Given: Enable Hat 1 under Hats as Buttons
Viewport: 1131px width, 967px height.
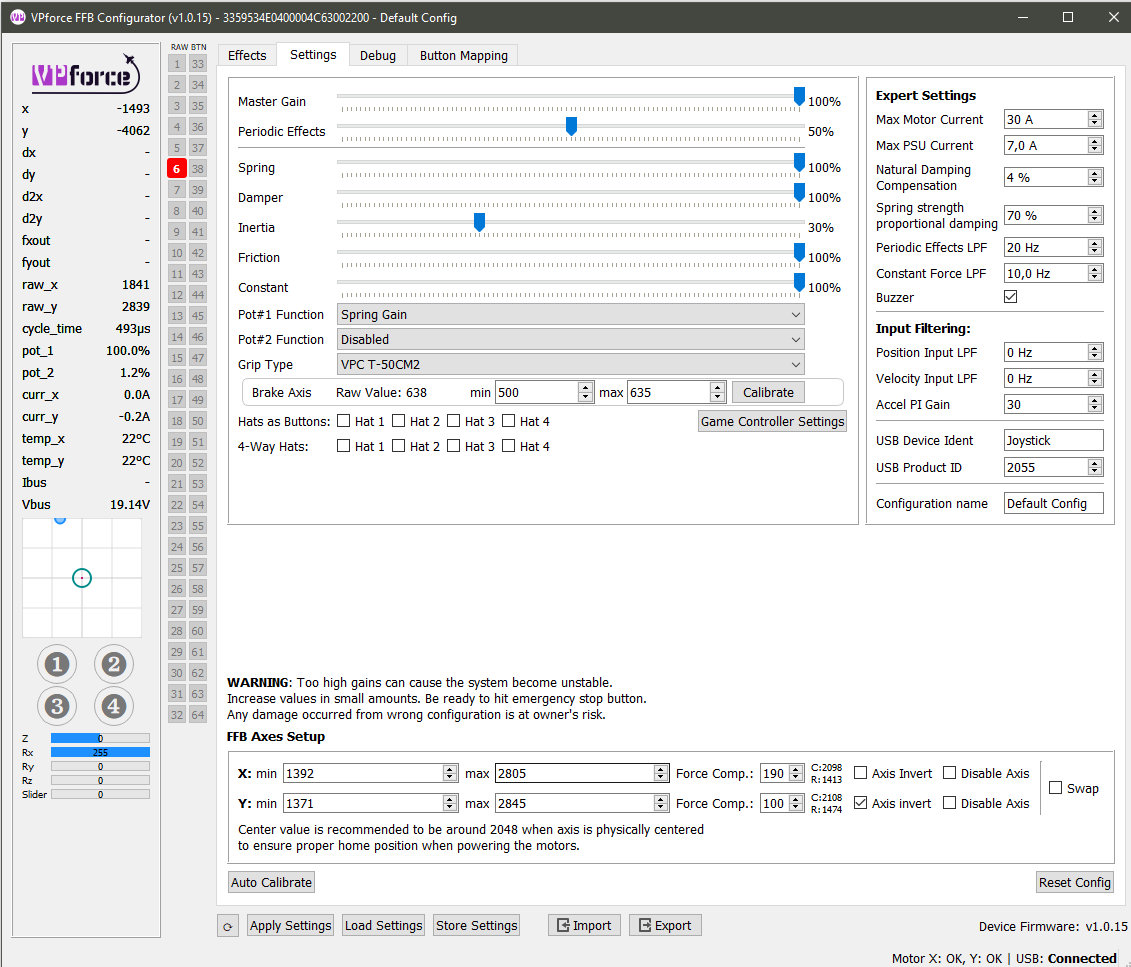Looking at the screenshot, I should (344, 421).
